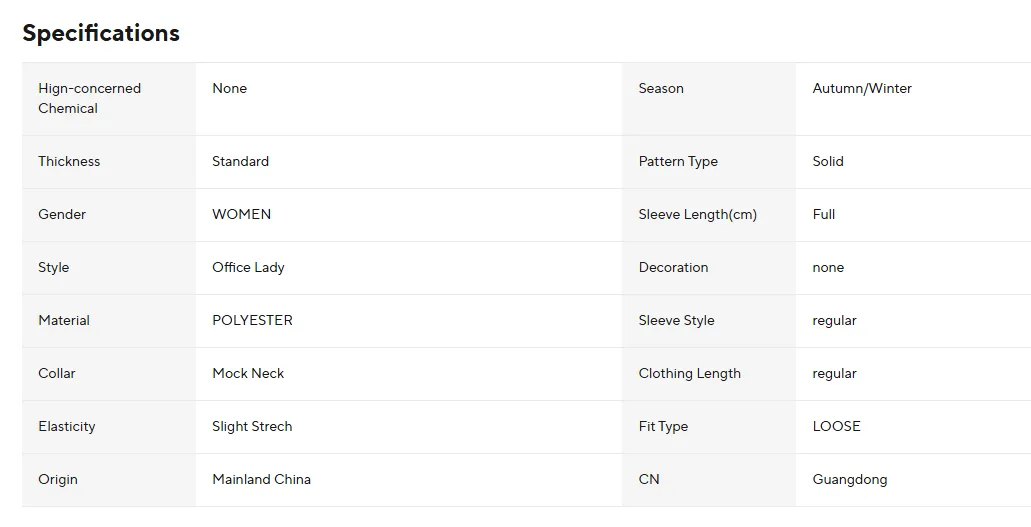This screenshot has height=527, width=1031.
Task: Click the Mock Neck collar value
Action: tap(248, 373)
